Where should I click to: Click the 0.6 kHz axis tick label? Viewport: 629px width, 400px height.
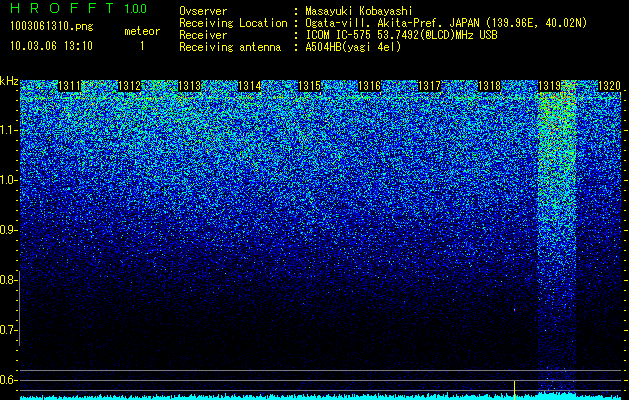pos(8,380)
